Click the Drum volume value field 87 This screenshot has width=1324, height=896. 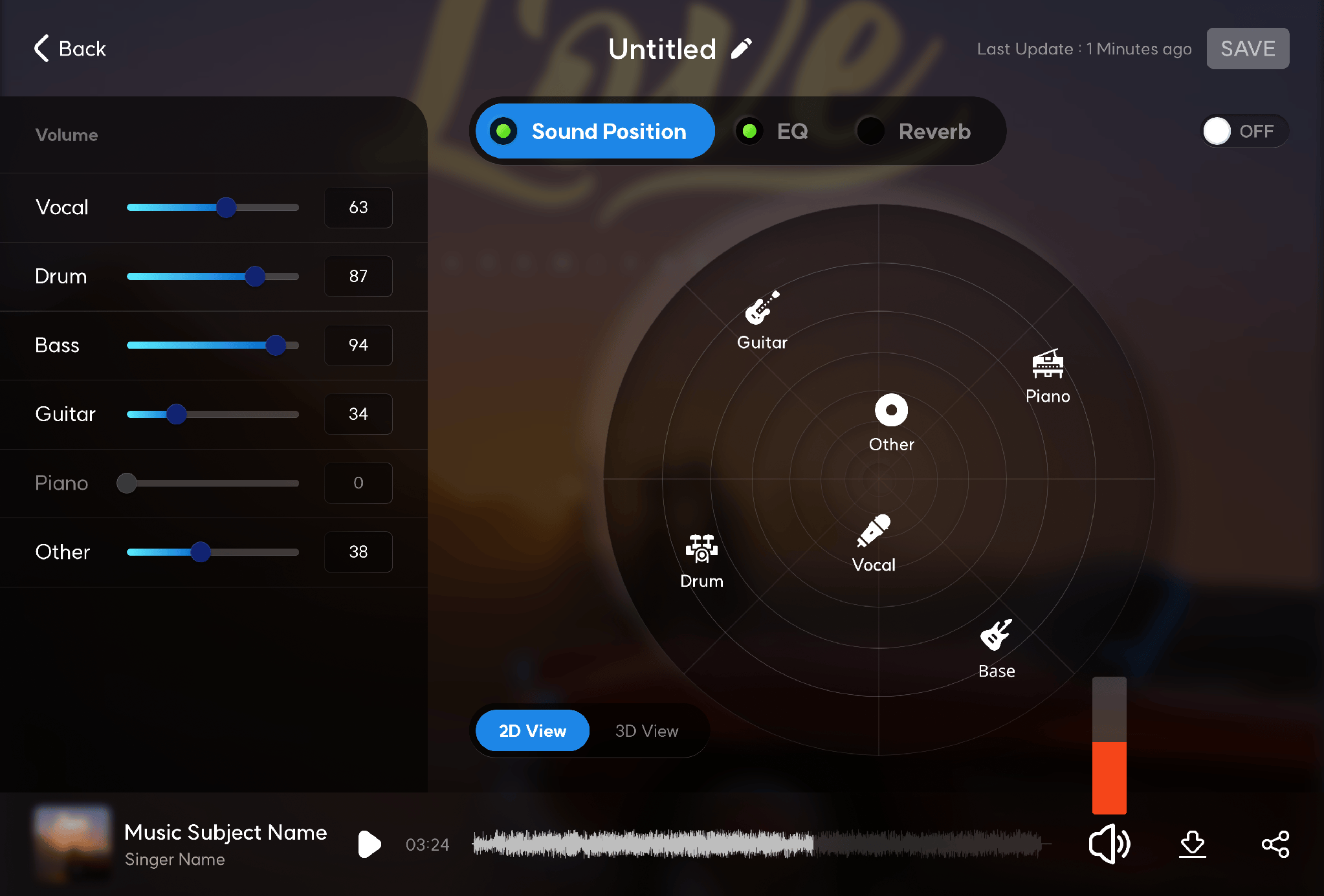[358, 276]
